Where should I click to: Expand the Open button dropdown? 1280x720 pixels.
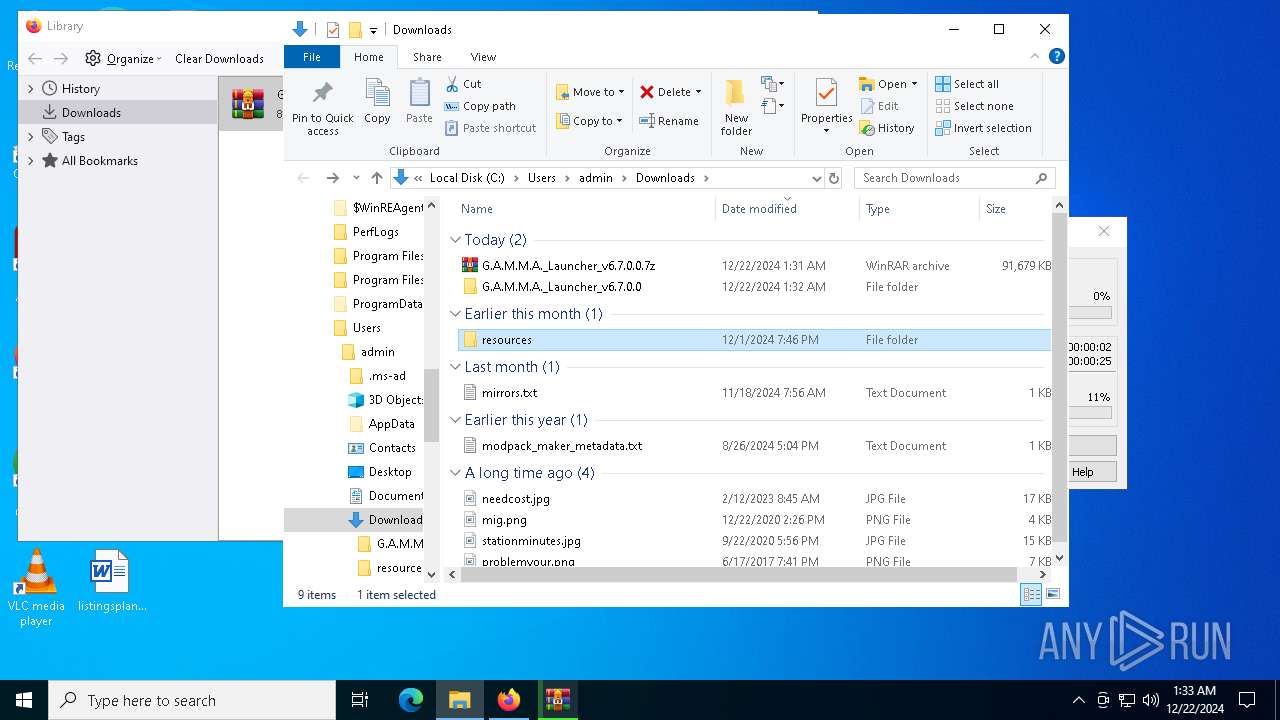pyautogui.click(x=914, y=84)
